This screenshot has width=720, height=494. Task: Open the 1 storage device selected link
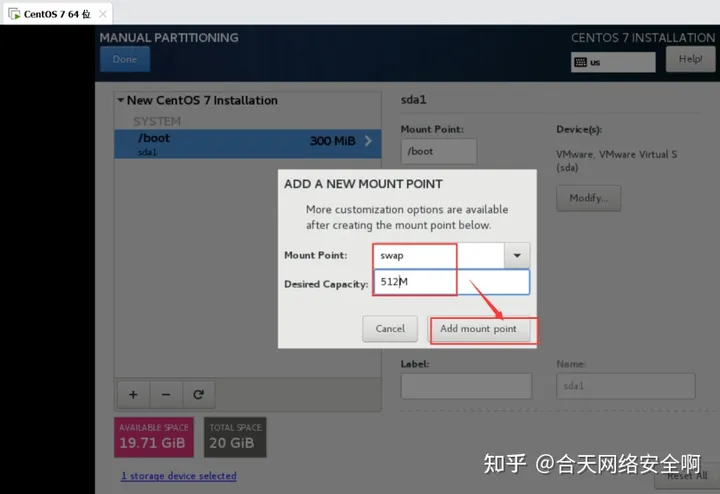click(179, 476)
